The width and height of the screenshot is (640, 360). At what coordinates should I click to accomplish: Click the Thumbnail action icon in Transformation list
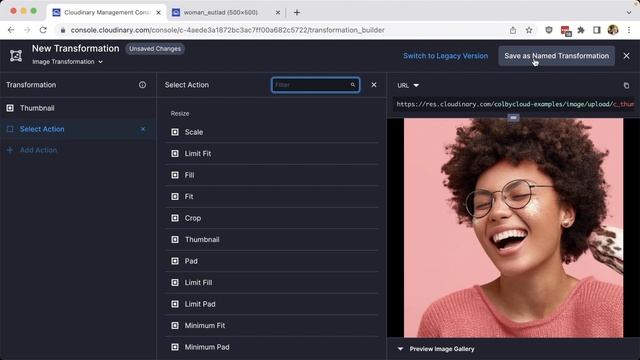10,108
